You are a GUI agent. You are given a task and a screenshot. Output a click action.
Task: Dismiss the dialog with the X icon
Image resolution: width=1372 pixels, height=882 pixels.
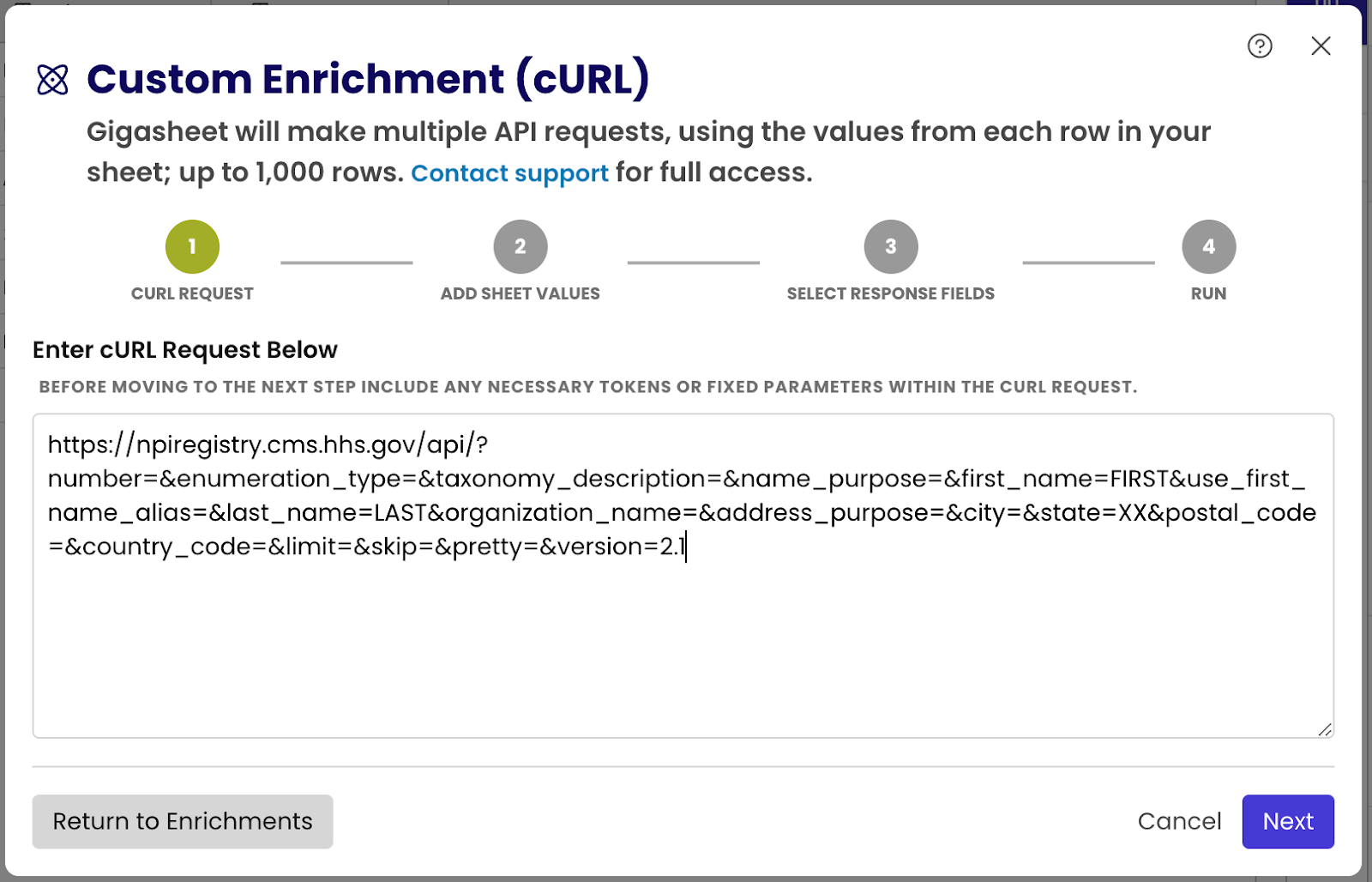pyautogui.click(x=1321, y=46)
